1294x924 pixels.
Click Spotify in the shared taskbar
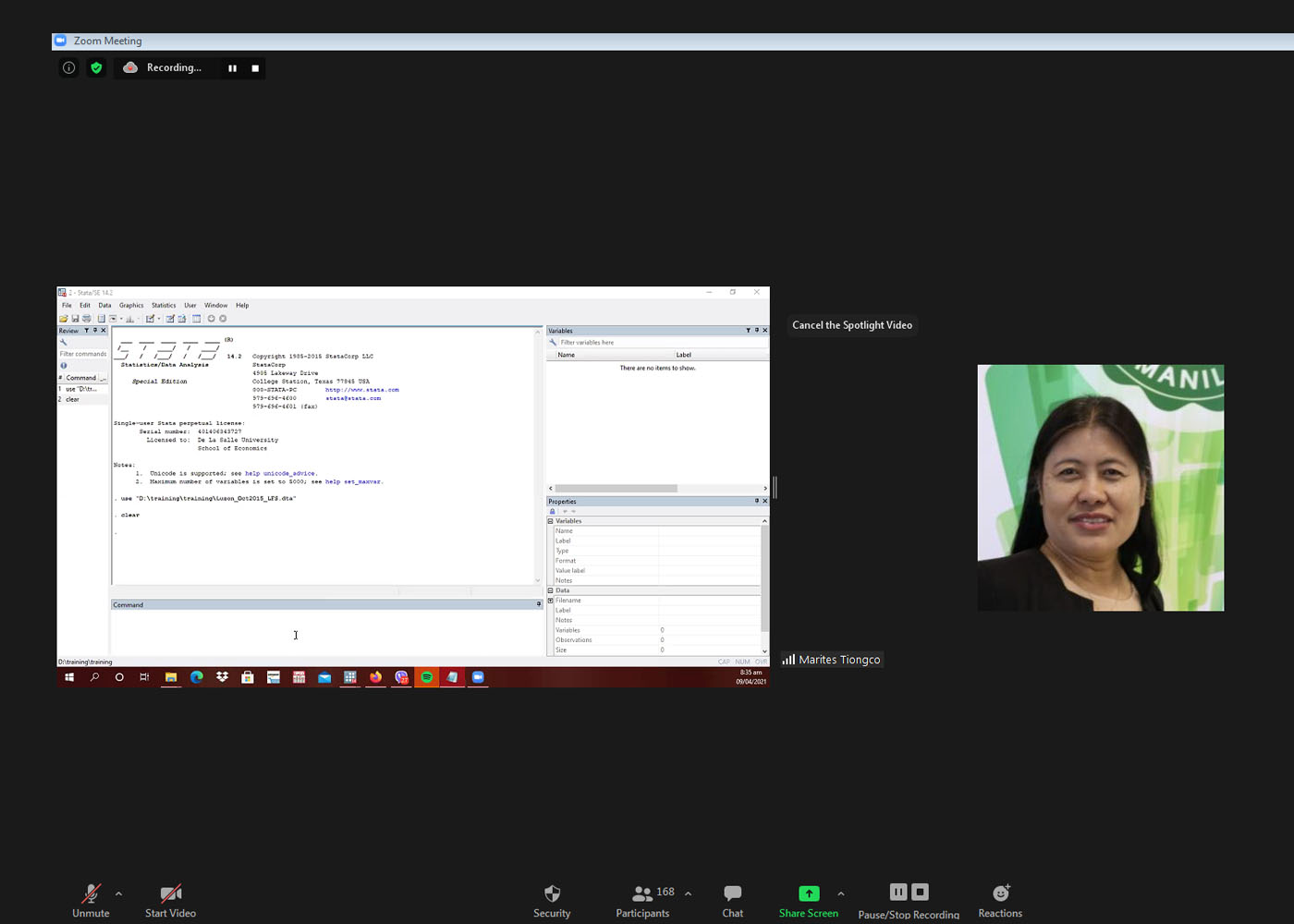tap(427, 677)
